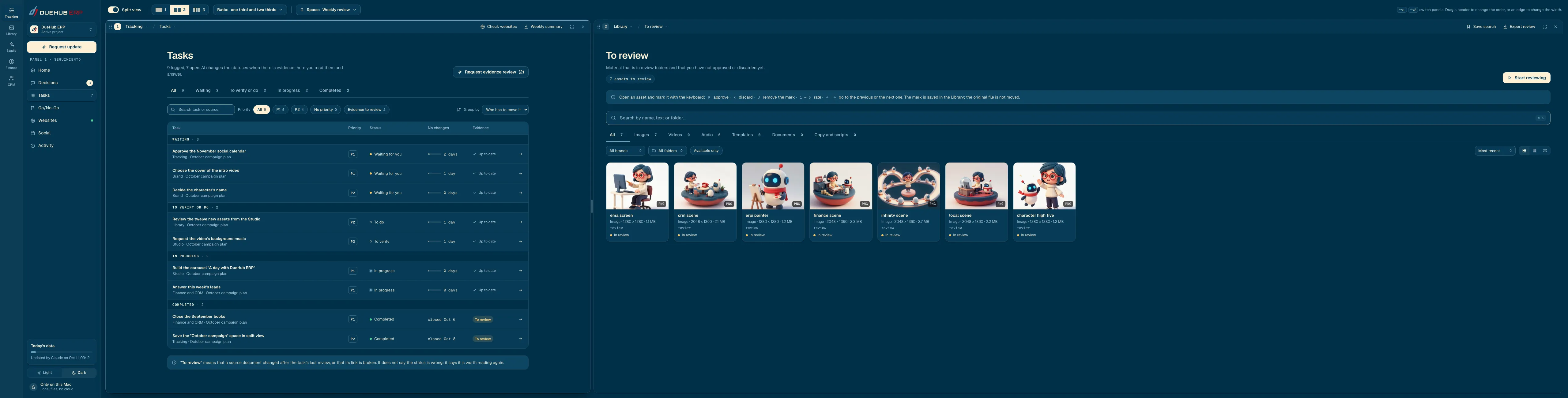Select the Waiting tasks tab

[x=206, y=91]
